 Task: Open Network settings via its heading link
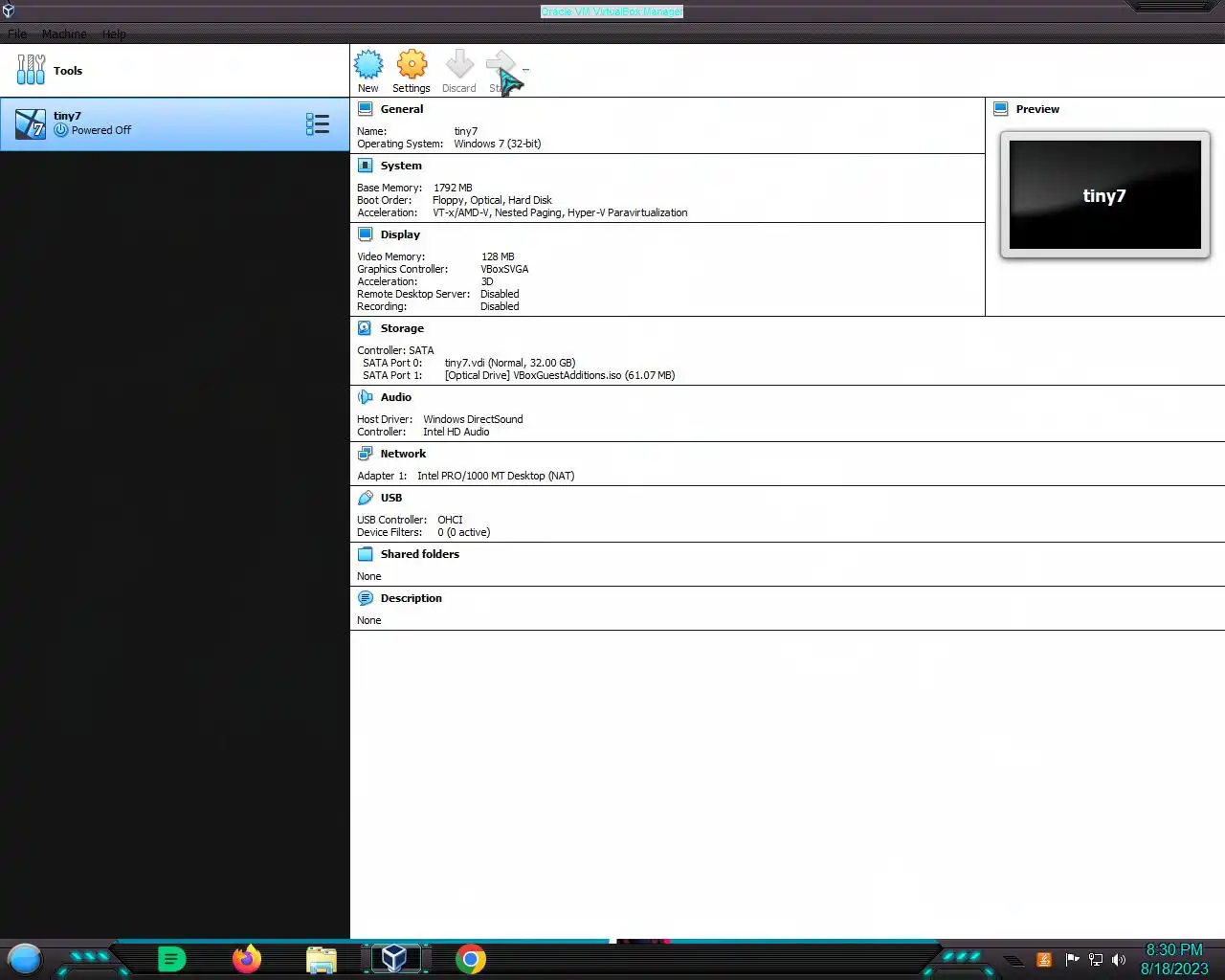pos(403,454)
